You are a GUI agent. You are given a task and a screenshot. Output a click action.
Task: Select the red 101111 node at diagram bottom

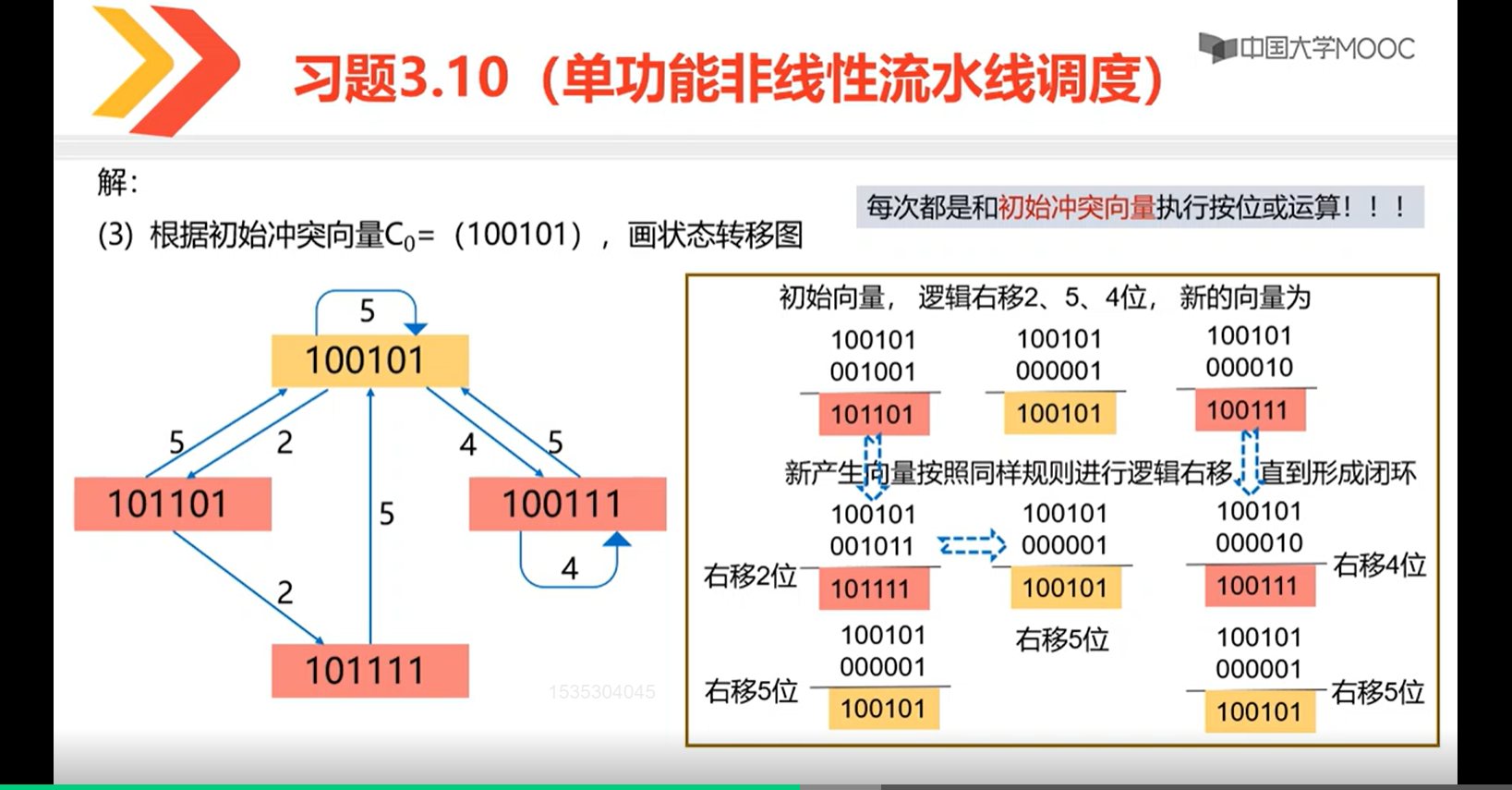point(369,671)
